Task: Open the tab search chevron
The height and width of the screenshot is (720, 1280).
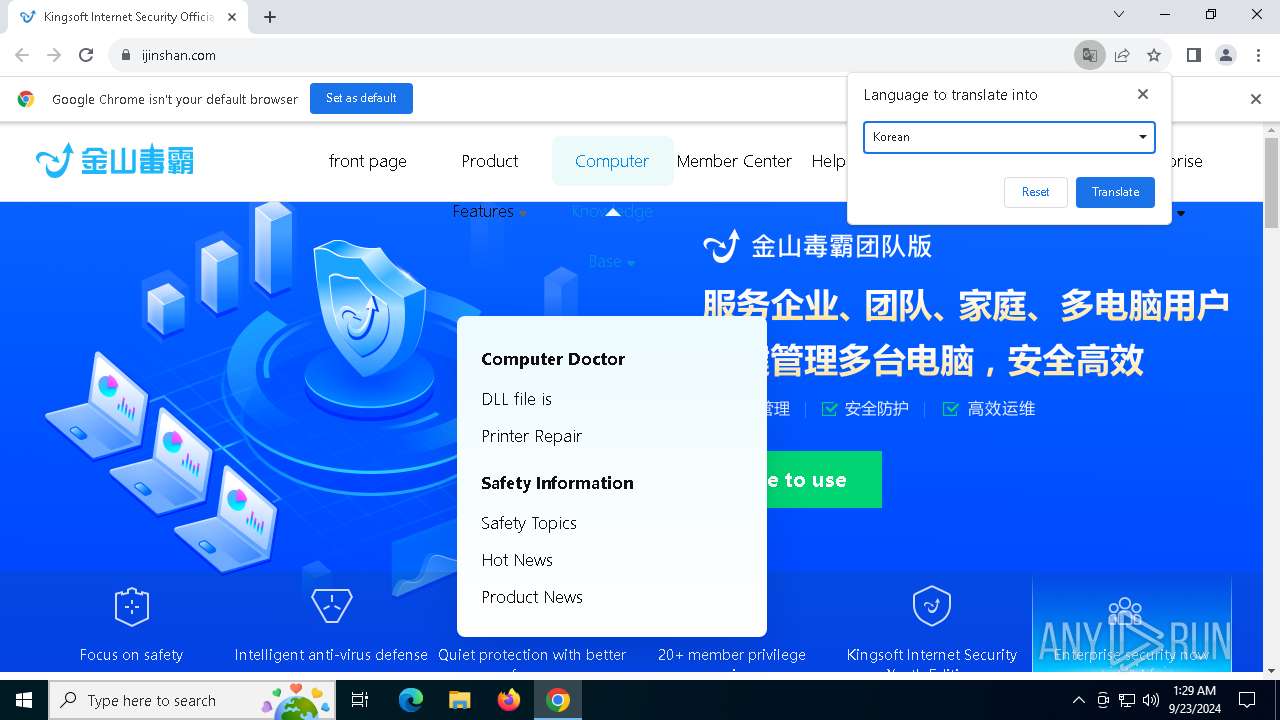Action: coord(1119,14)
